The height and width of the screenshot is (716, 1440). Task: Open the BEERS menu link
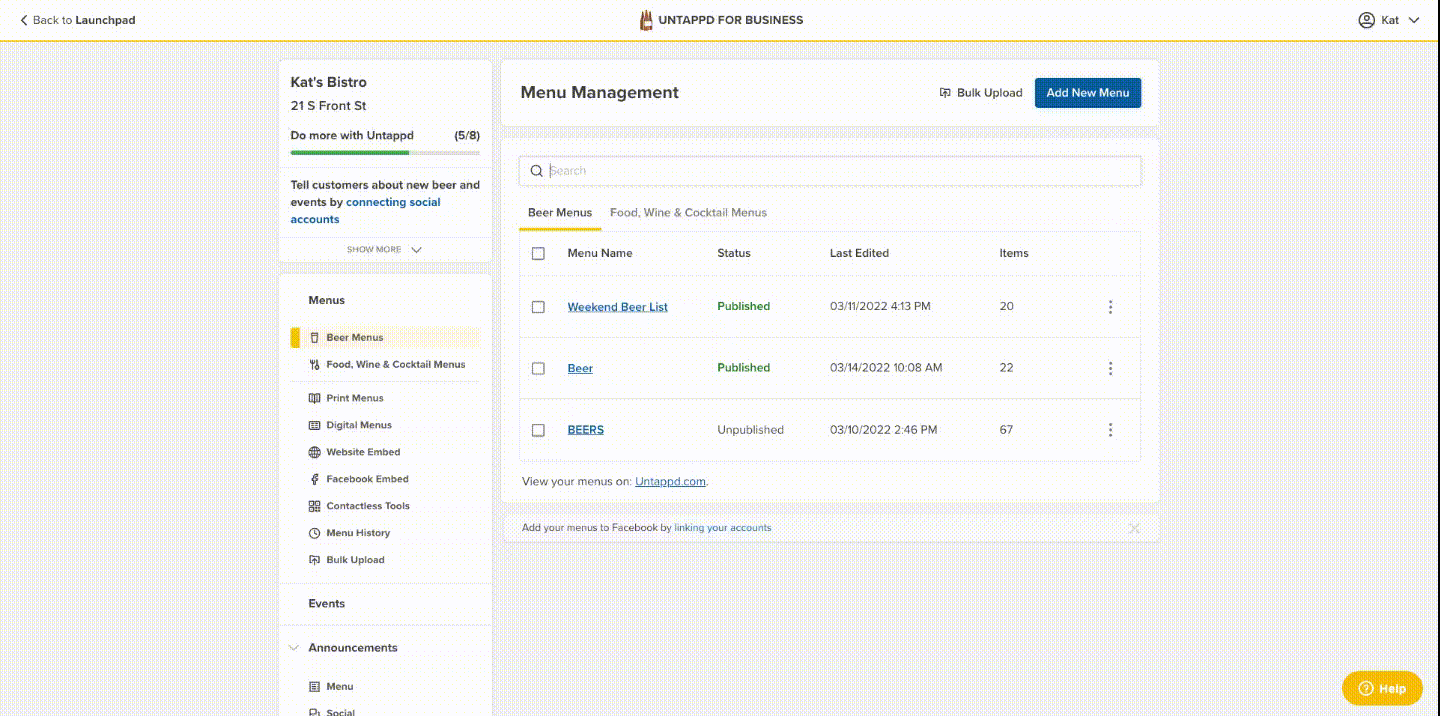pos(586,430)
